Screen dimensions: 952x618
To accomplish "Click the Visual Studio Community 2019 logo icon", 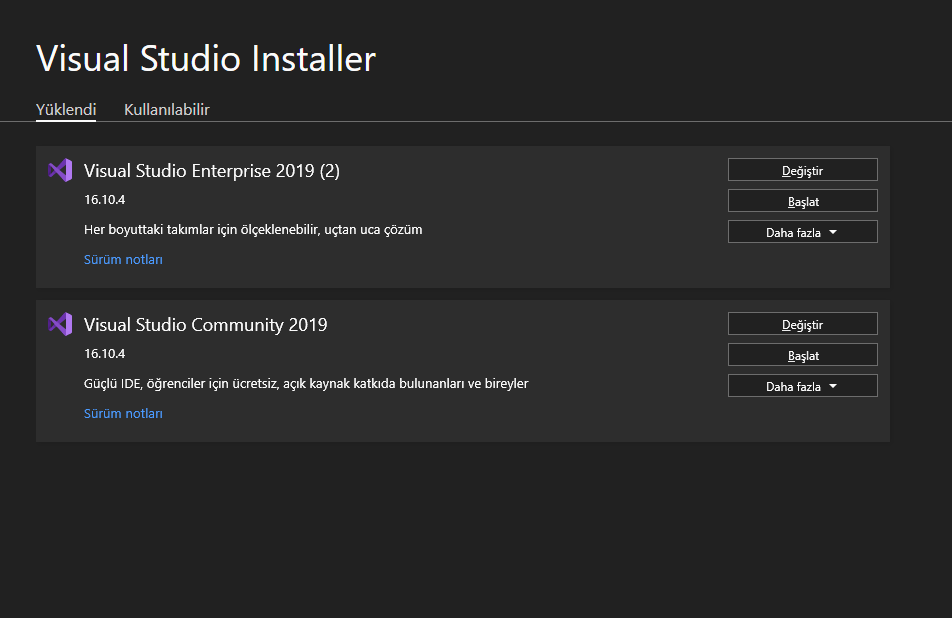I will pyautogui.click(x=60, y=325).
